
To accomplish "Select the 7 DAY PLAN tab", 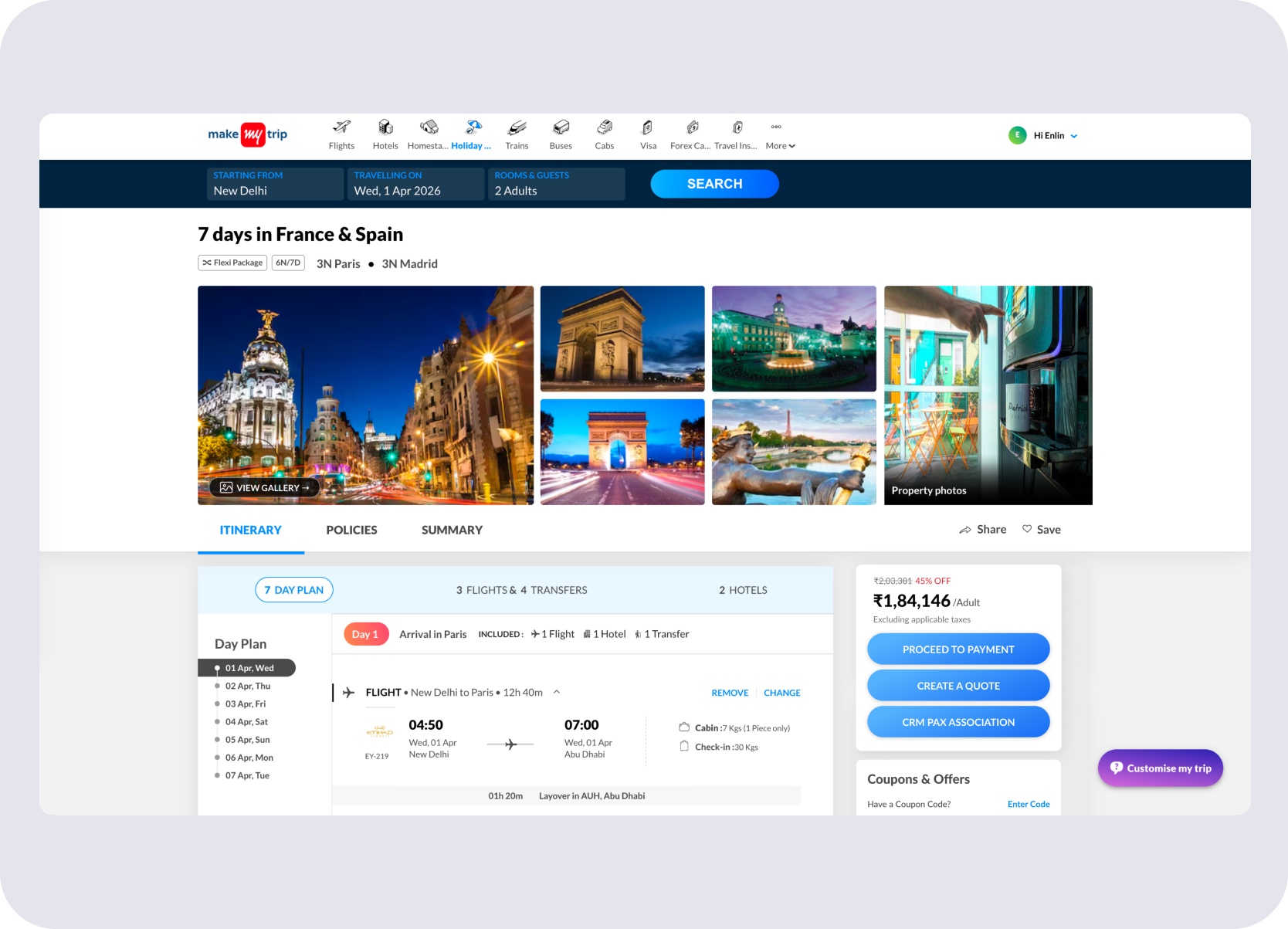I will click(x=294, y=590).
